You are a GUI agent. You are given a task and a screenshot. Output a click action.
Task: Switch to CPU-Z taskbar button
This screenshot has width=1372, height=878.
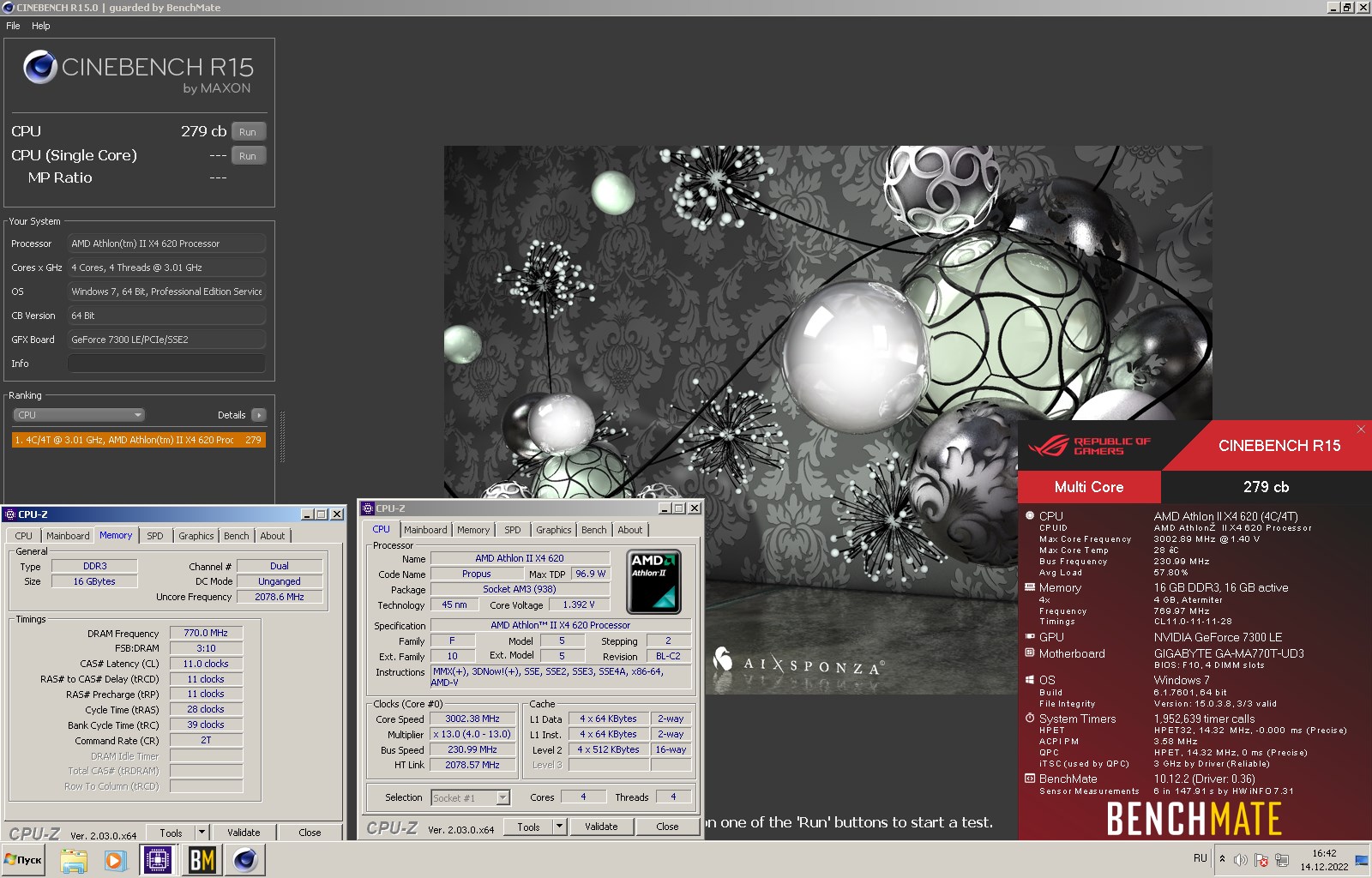tap(159, 860)
